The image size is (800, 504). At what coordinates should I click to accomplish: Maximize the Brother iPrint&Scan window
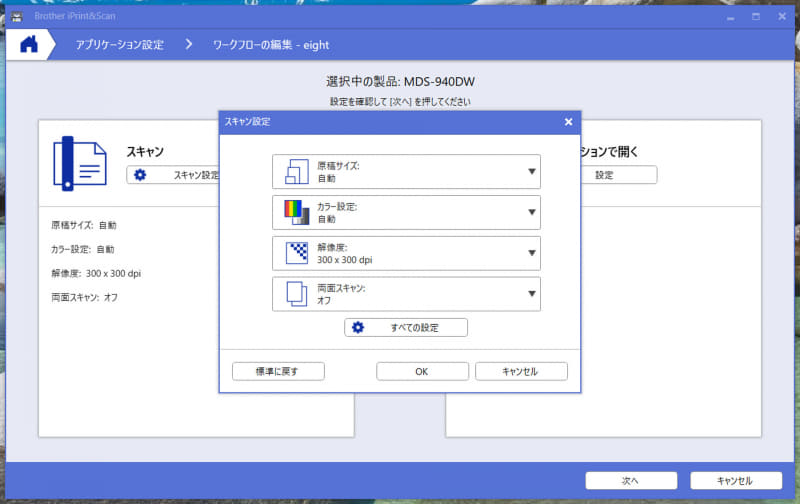click(756, 17)
